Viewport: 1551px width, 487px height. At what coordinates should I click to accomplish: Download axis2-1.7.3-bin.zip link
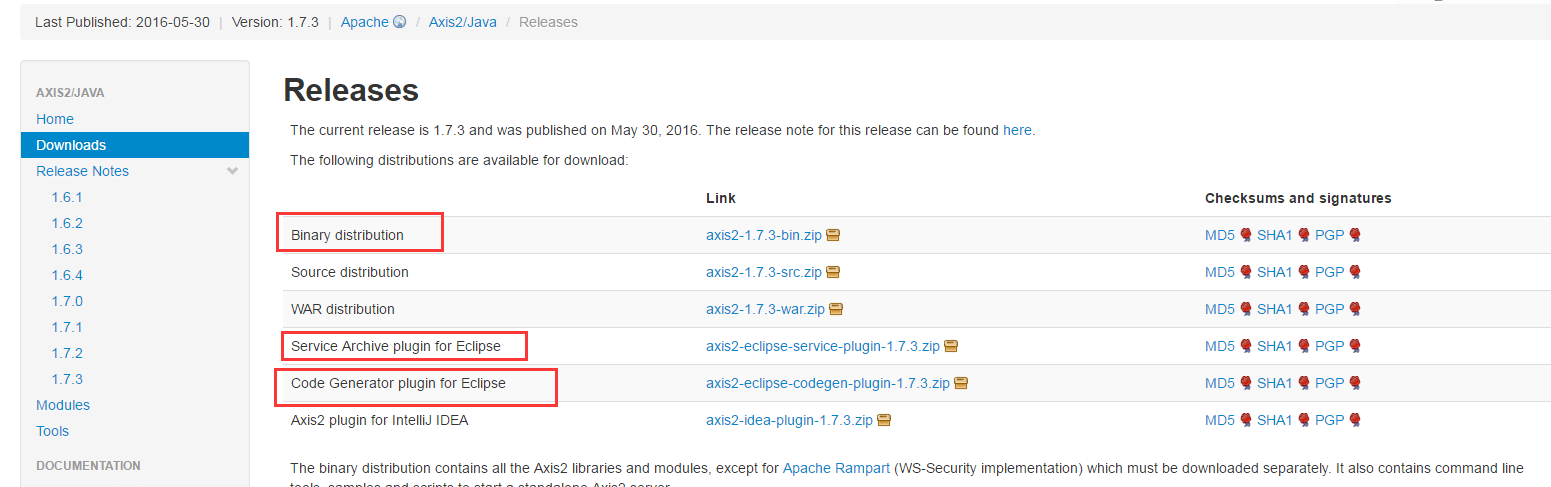click(x=764, y=235)
